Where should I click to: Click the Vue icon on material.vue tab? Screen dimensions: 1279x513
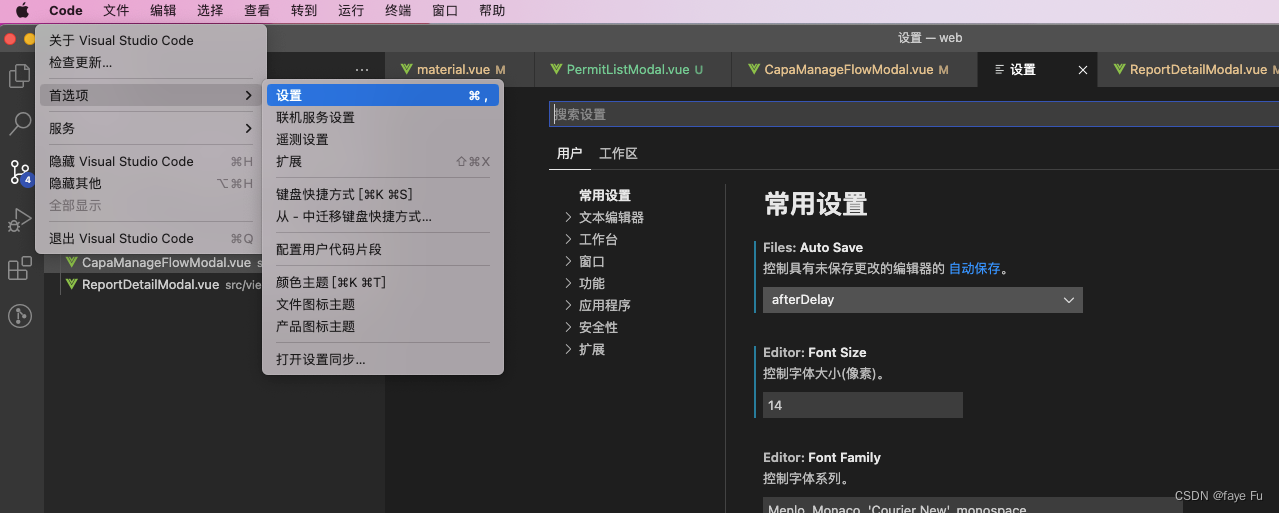tap(407, 70)
